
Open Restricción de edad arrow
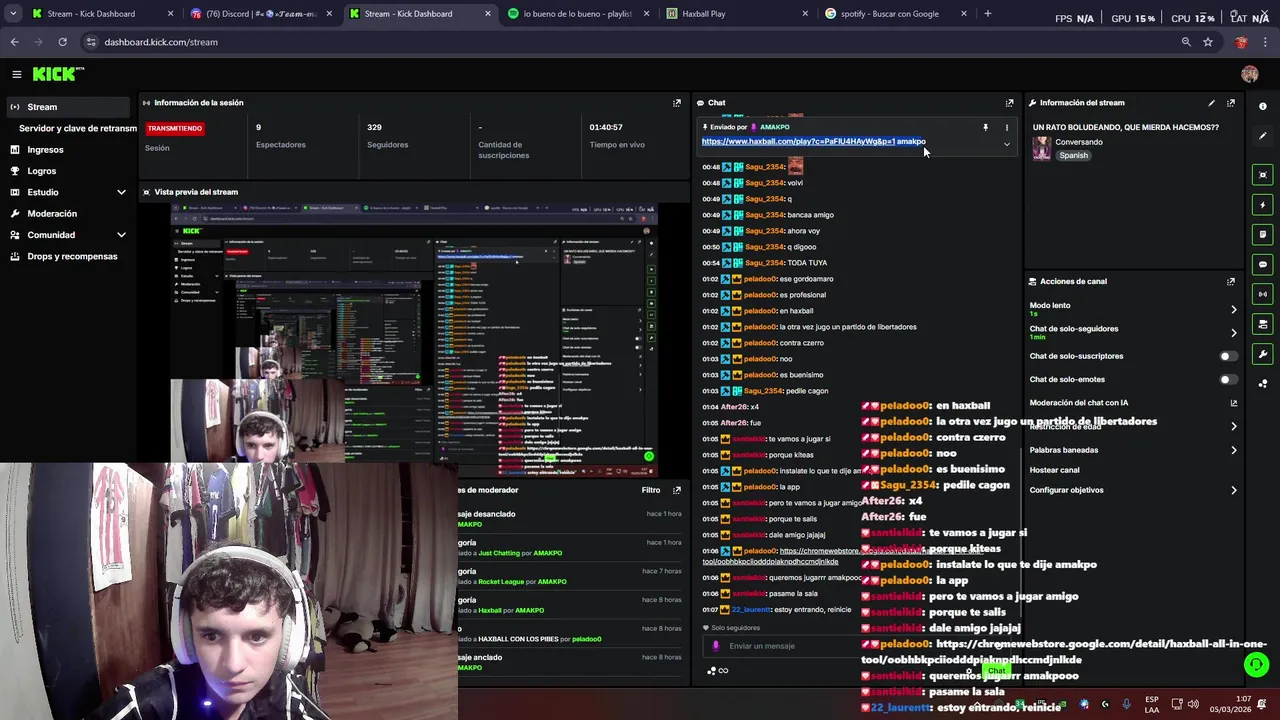(1233, 426)
